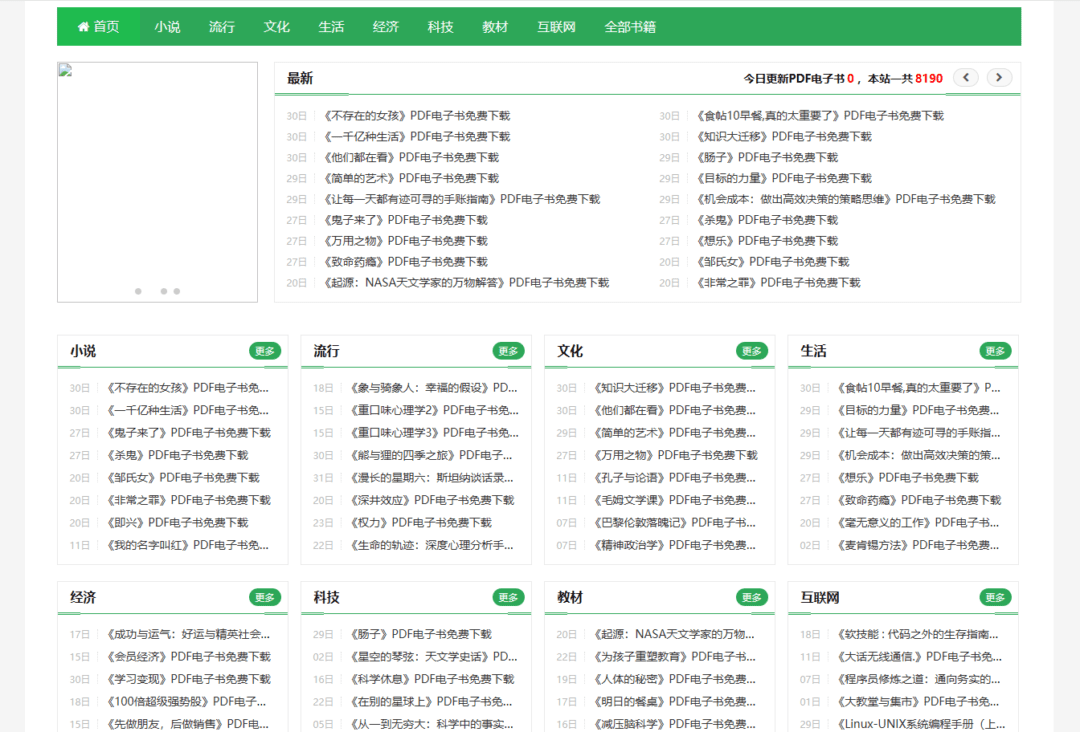
Task: Click the home 首页 icon in navbar
Action: coord(84,27)
